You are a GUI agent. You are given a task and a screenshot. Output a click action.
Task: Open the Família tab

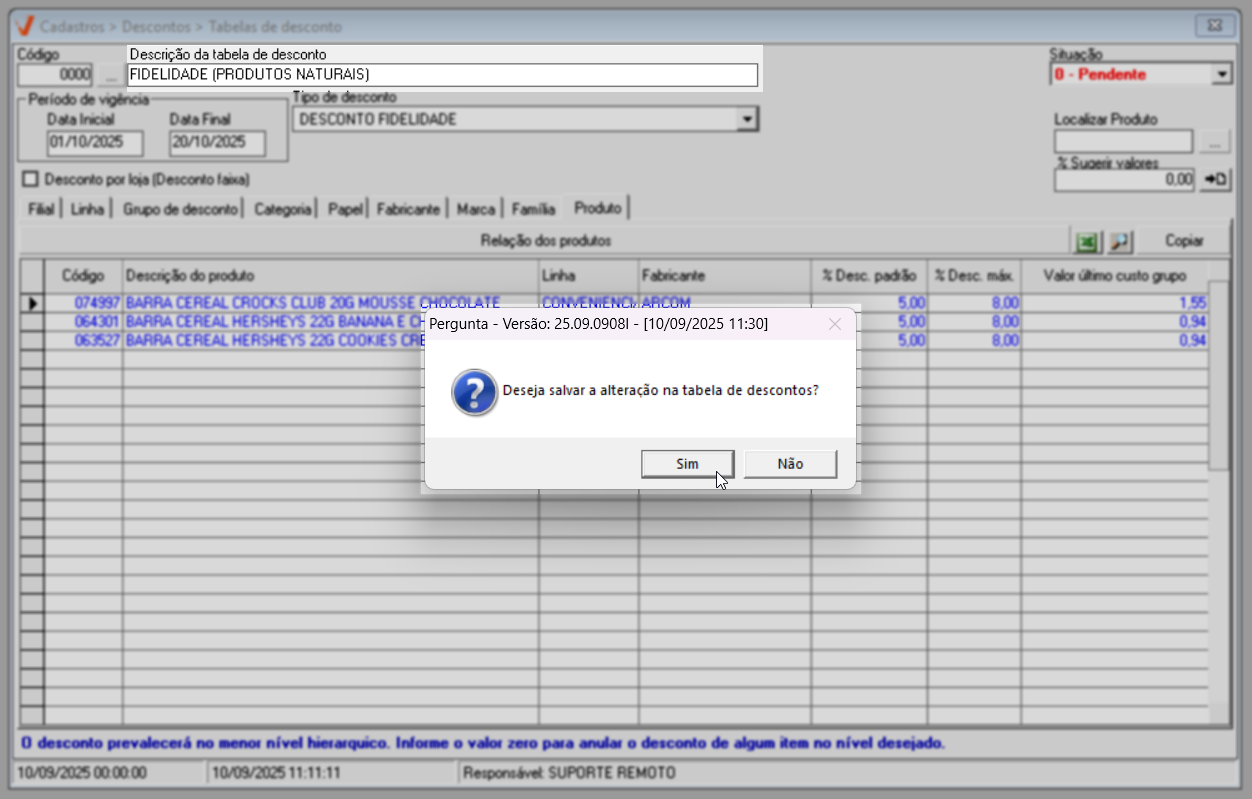point(533,209)
